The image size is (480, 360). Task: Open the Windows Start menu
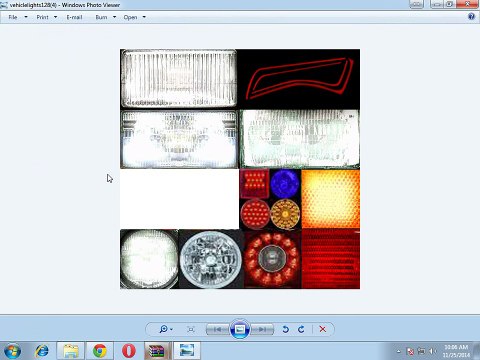(x=12, y=351)
